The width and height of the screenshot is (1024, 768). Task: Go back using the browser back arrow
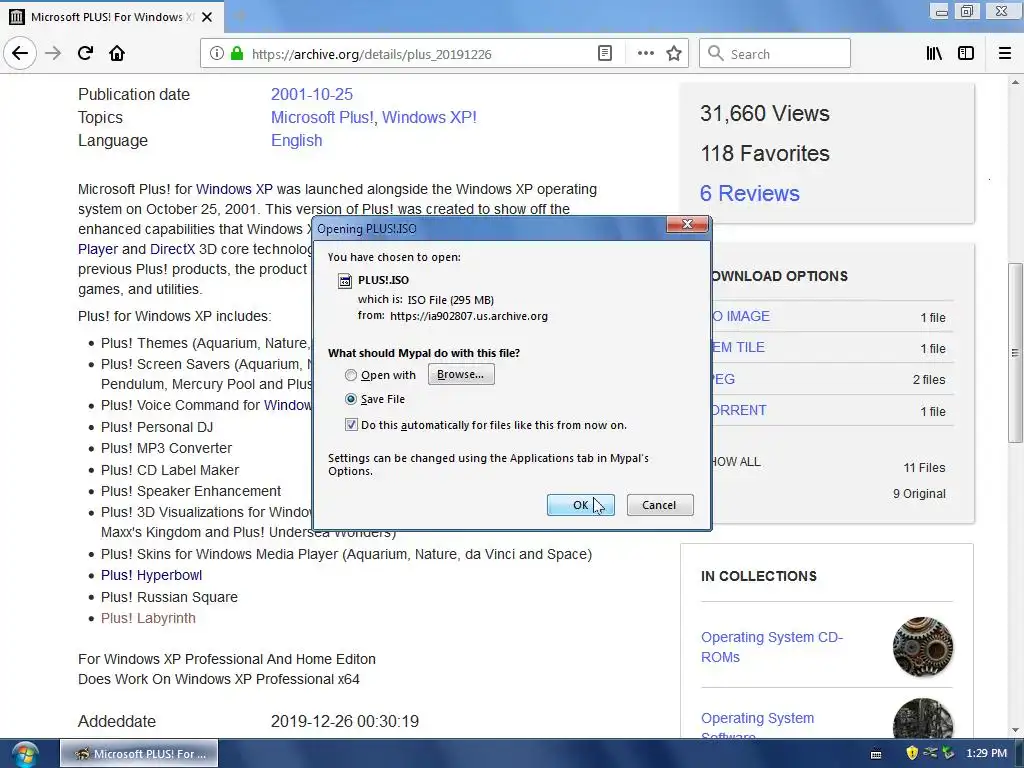[20, 53]
